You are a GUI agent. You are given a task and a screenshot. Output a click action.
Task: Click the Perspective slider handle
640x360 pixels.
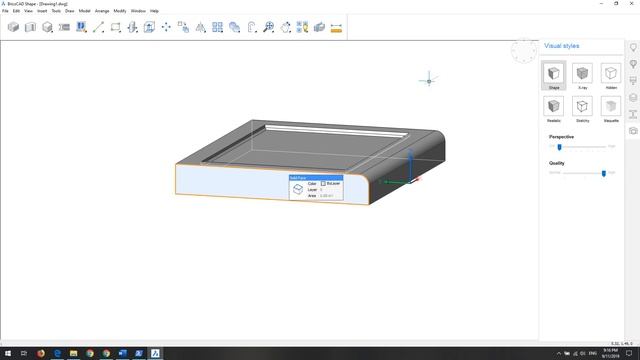(x=559, y=147)
